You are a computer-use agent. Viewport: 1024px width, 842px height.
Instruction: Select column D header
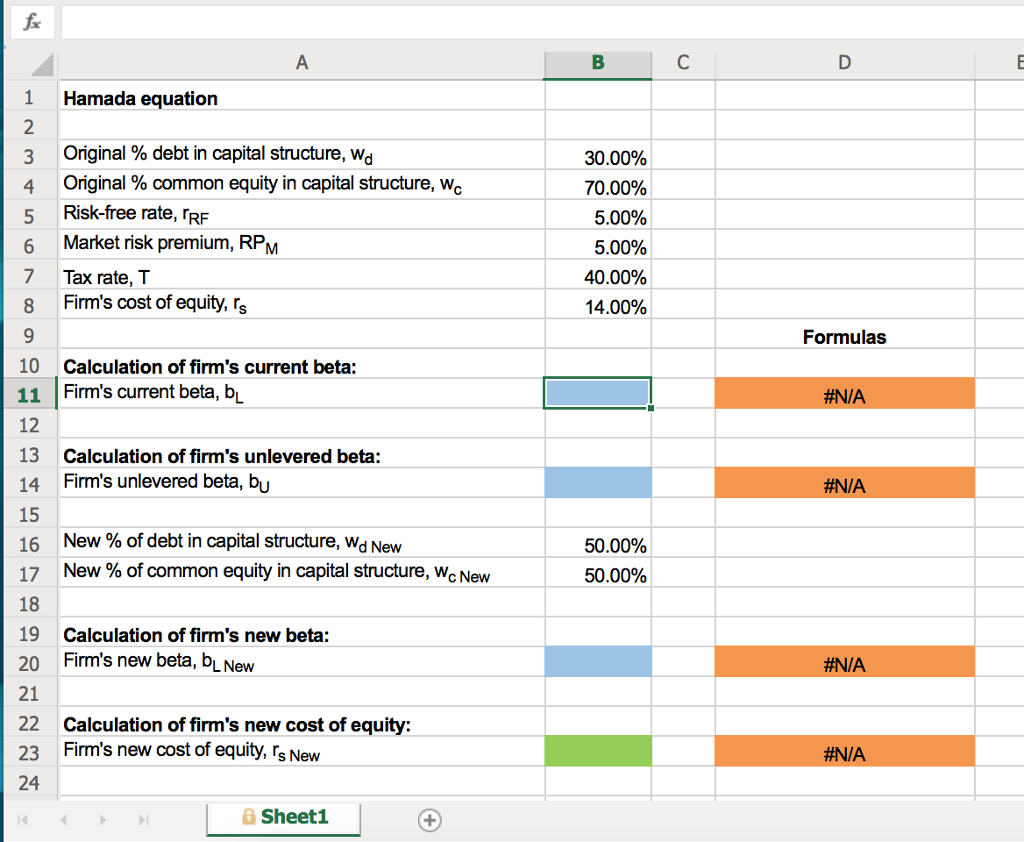pyautogui.click(x=844, y=63)
